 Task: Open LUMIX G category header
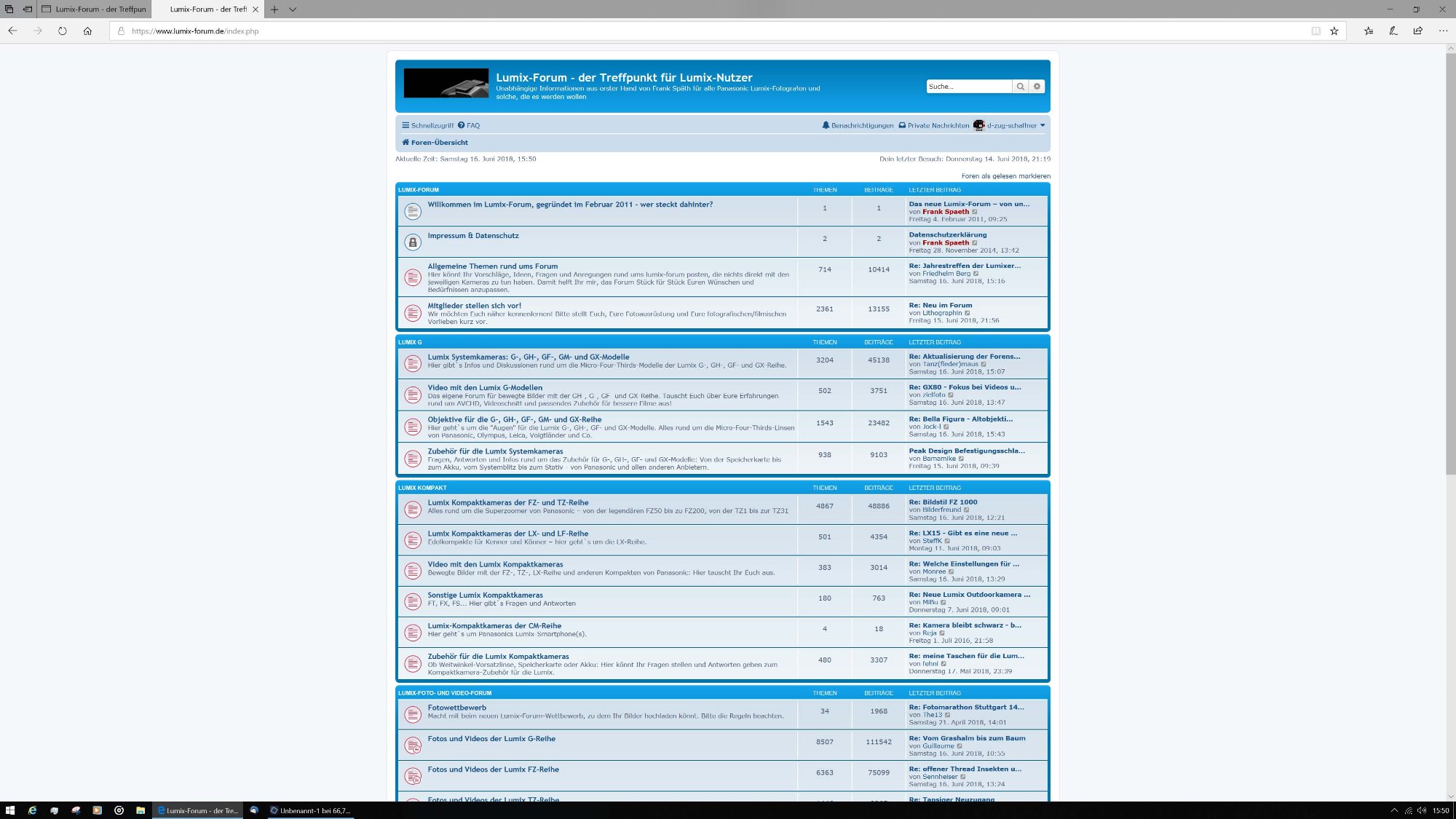[410, 342]
